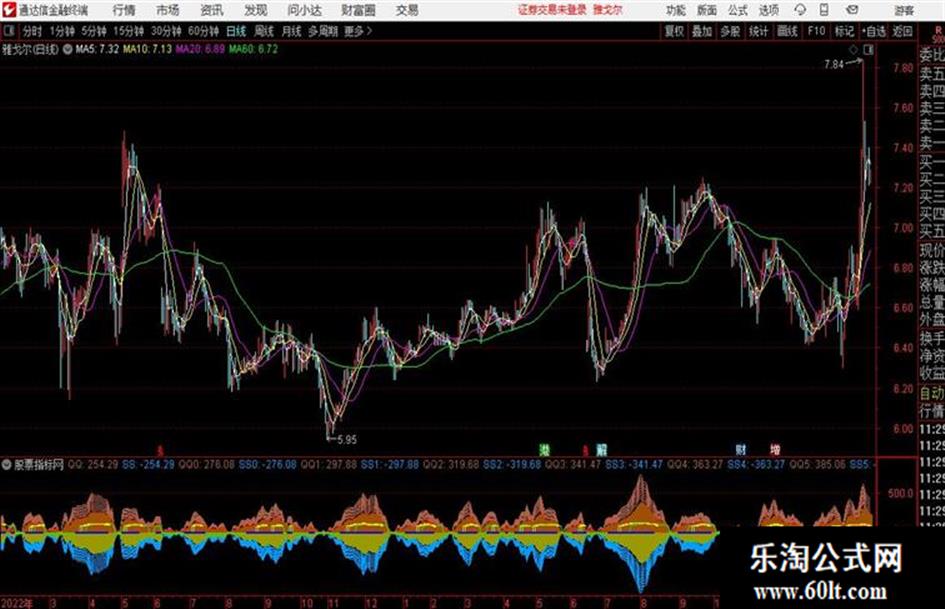Toggle the panel icon left of 分时

(x=8, y=31)
